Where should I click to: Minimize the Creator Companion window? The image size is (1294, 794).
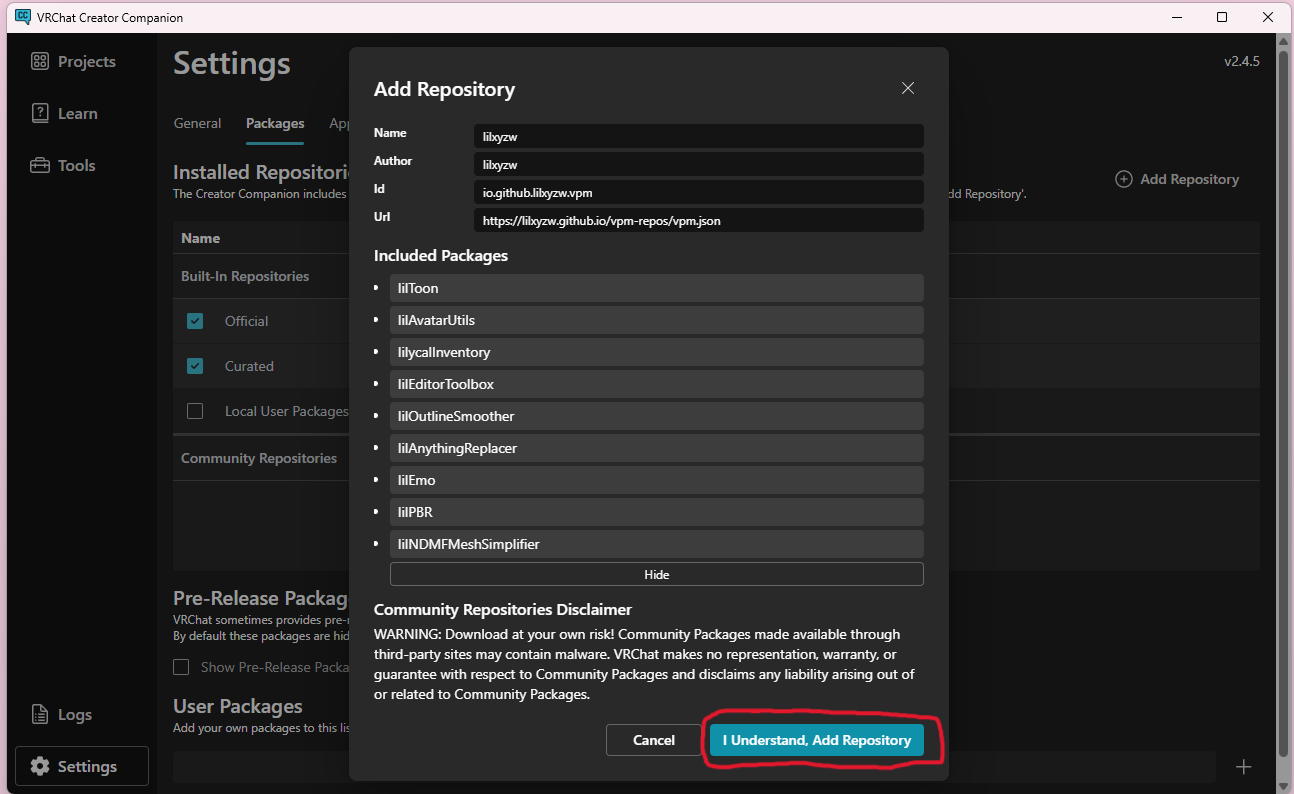coord(1175,17)
